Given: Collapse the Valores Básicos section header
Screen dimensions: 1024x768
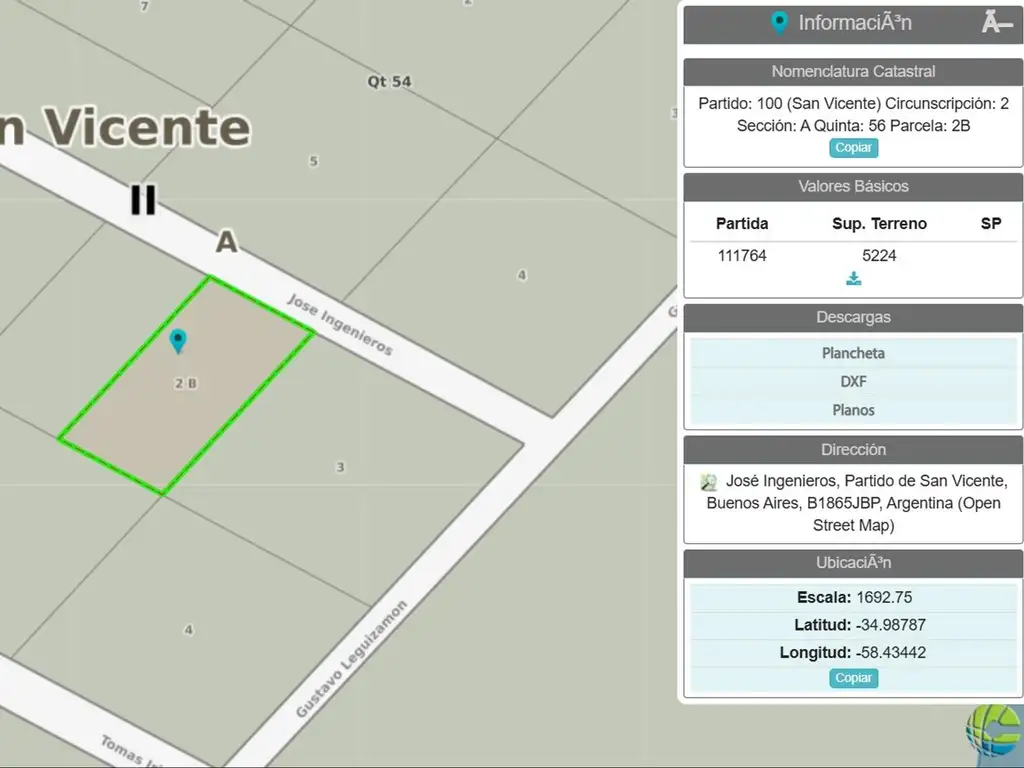Looking at the screenshot, I should [x=853, y=187].
